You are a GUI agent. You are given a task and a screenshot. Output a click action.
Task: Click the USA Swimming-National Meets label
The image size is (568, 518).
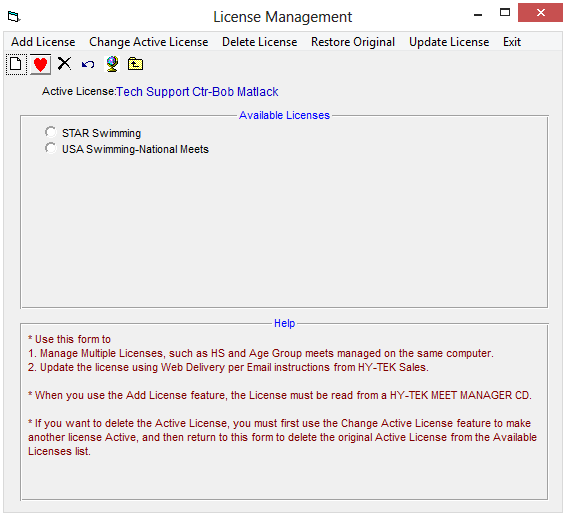(x=135, y=149)
